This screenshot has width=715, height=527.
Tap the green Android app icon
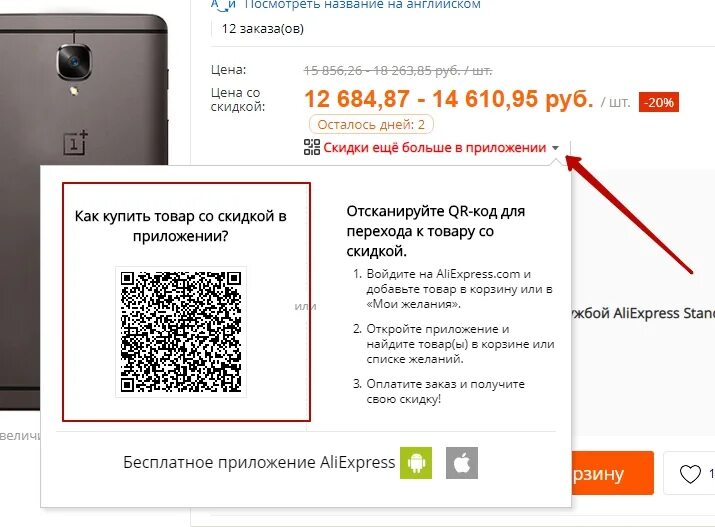[x=416, y=463]
